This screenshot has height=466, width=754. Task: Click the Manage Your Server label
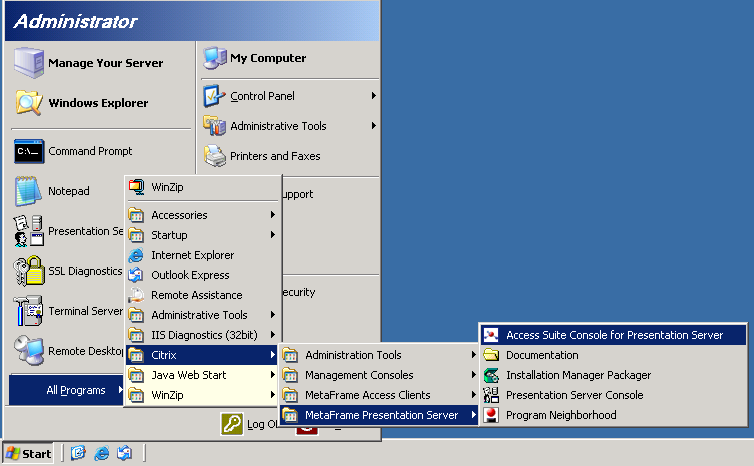point(105,63)
